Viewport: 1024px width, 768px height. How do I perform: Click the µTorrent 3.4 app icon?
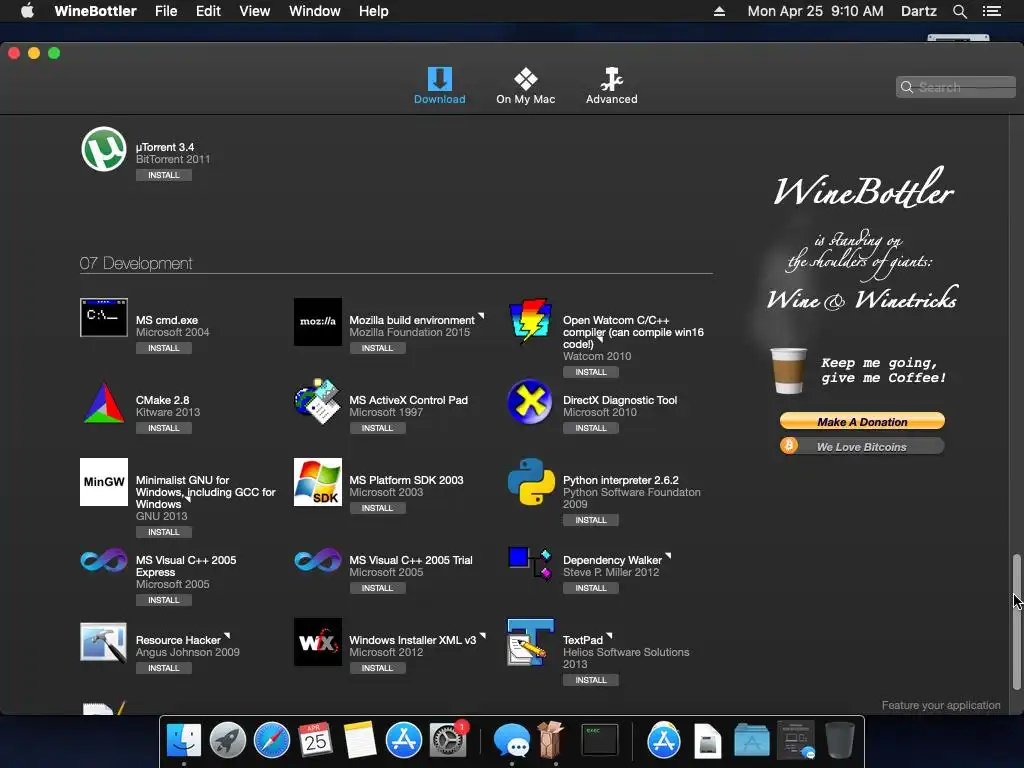pos(104,150)
